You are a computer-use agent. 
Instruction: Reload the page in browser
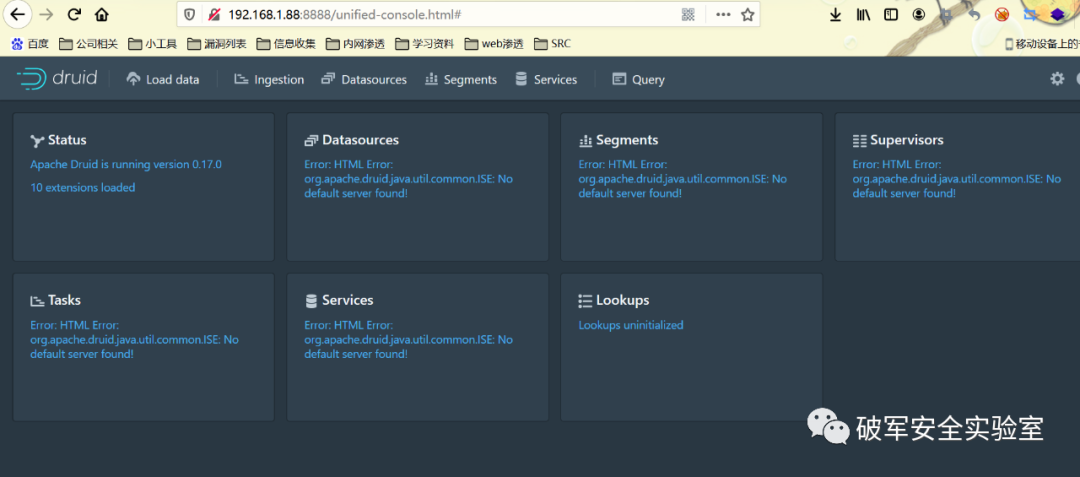(74, 15)
